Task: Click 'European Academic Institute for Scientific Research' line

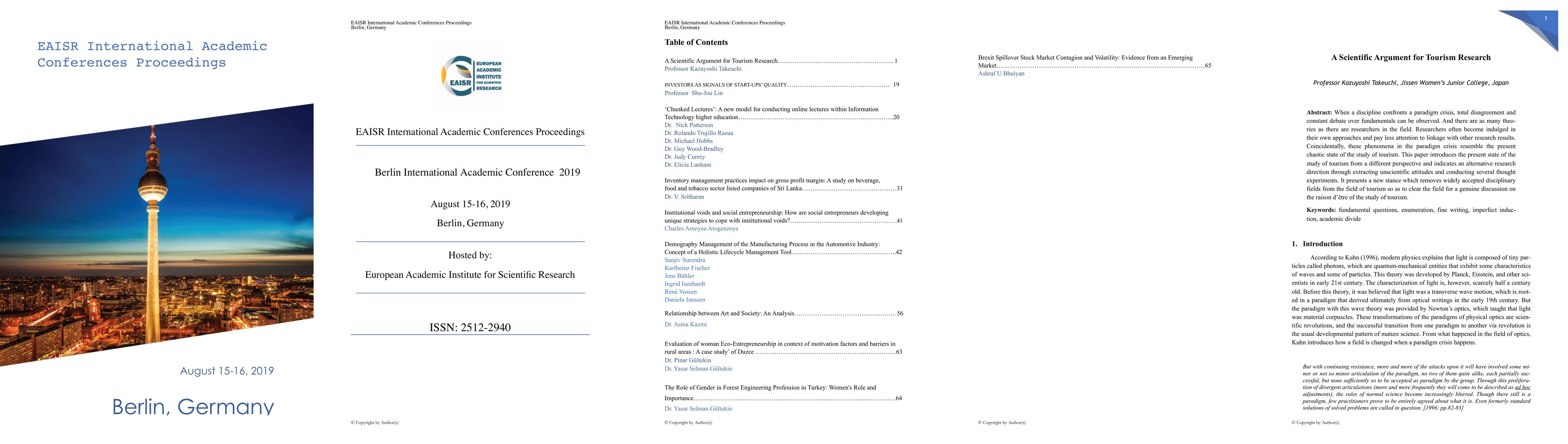Action: tap(470, 275)
